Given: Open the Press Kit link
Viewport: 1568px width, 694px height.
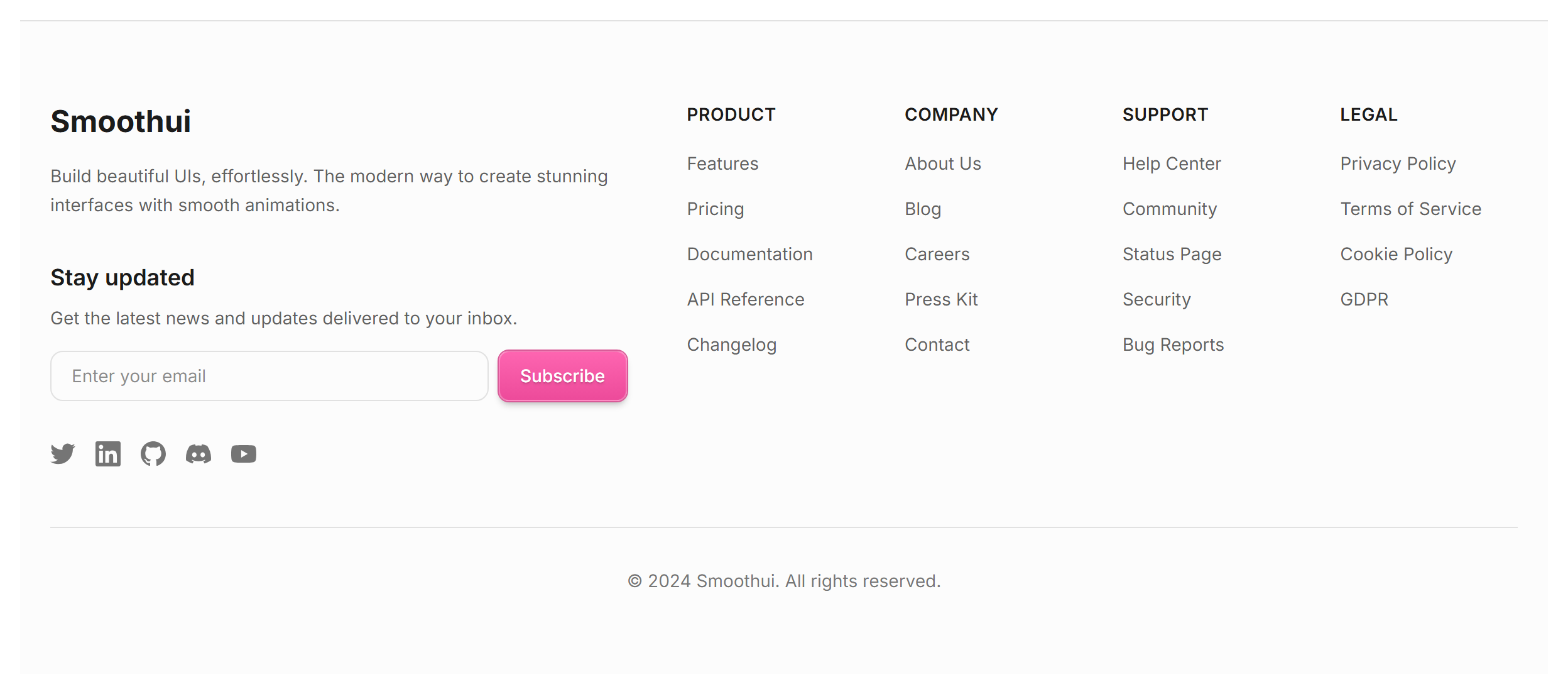Looking at the screenshot, I should coord(942,299).
